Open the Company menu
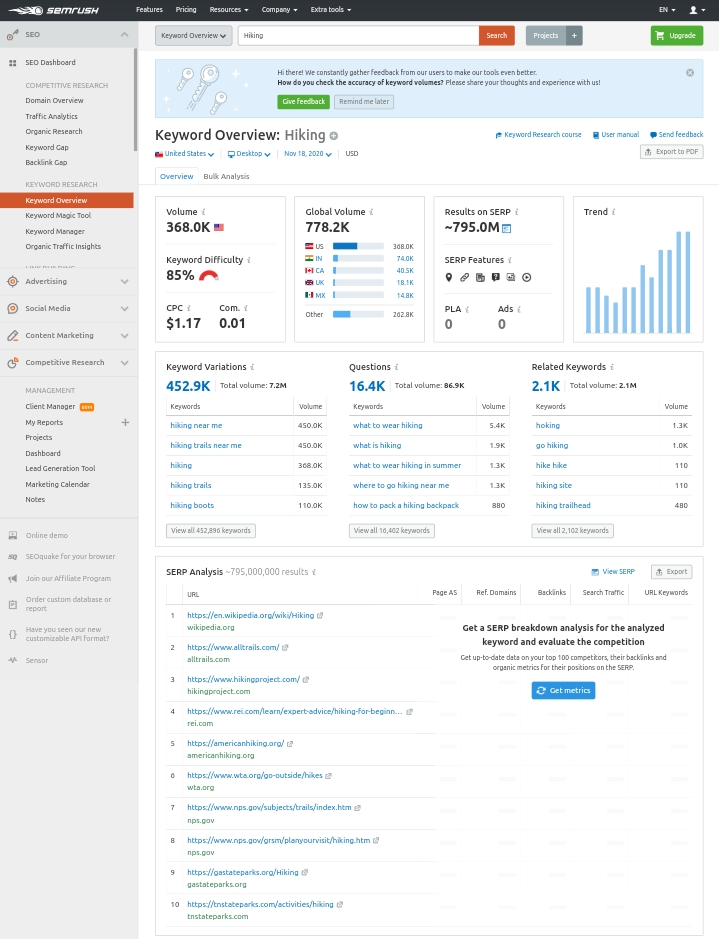 tap(280, 10)
